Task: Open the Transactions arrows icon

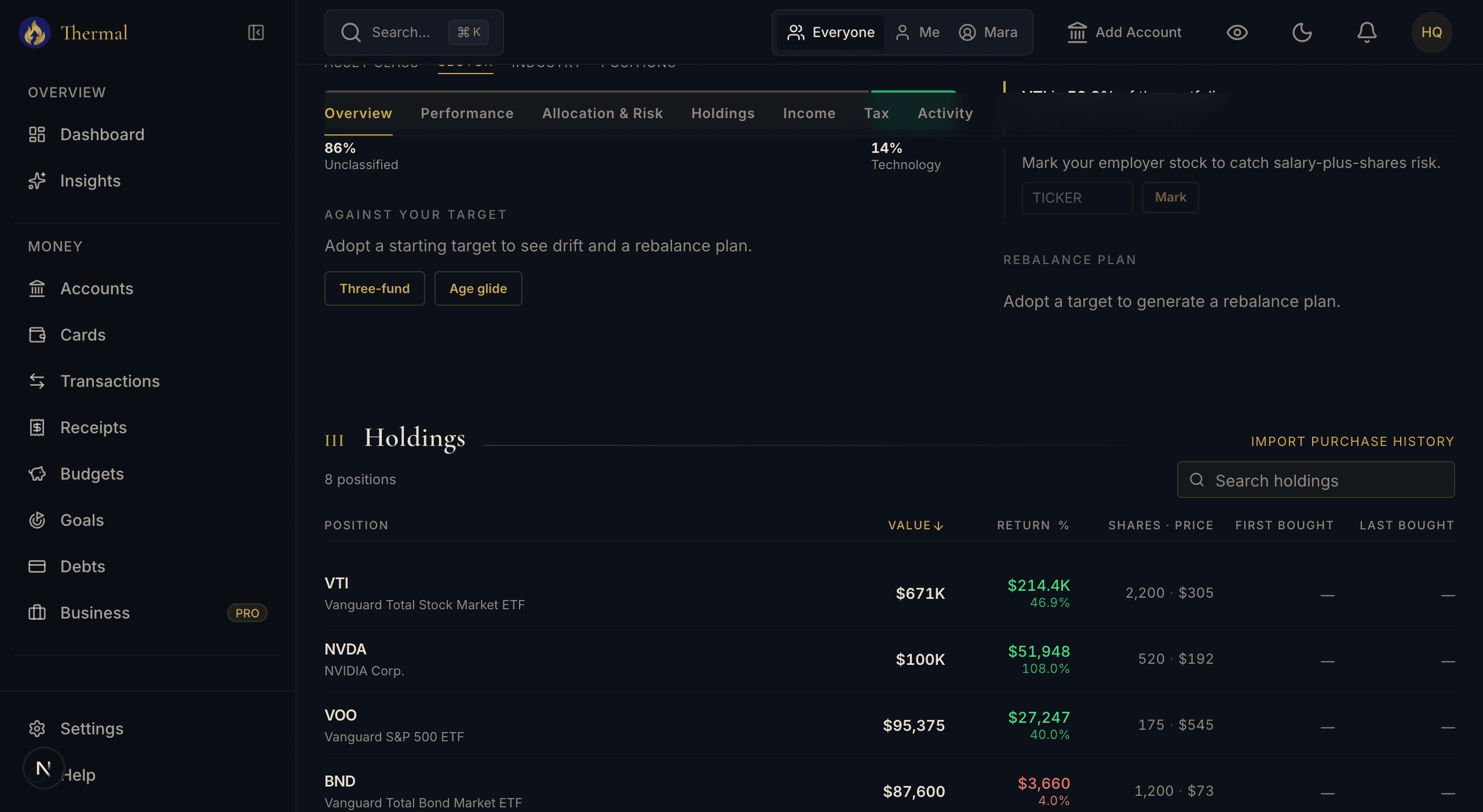Action: click(x=37, y=381)
